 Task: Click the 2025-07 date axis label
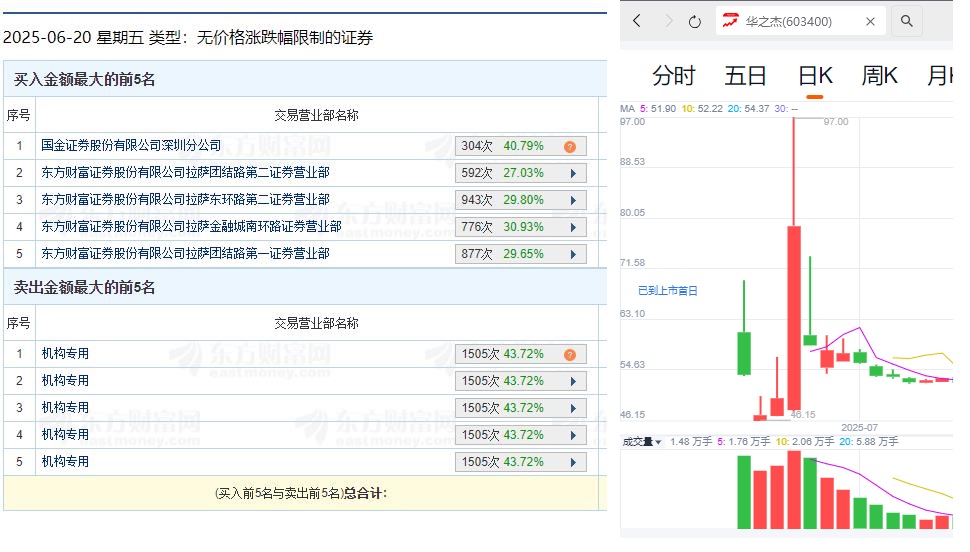tap(859, 428)
